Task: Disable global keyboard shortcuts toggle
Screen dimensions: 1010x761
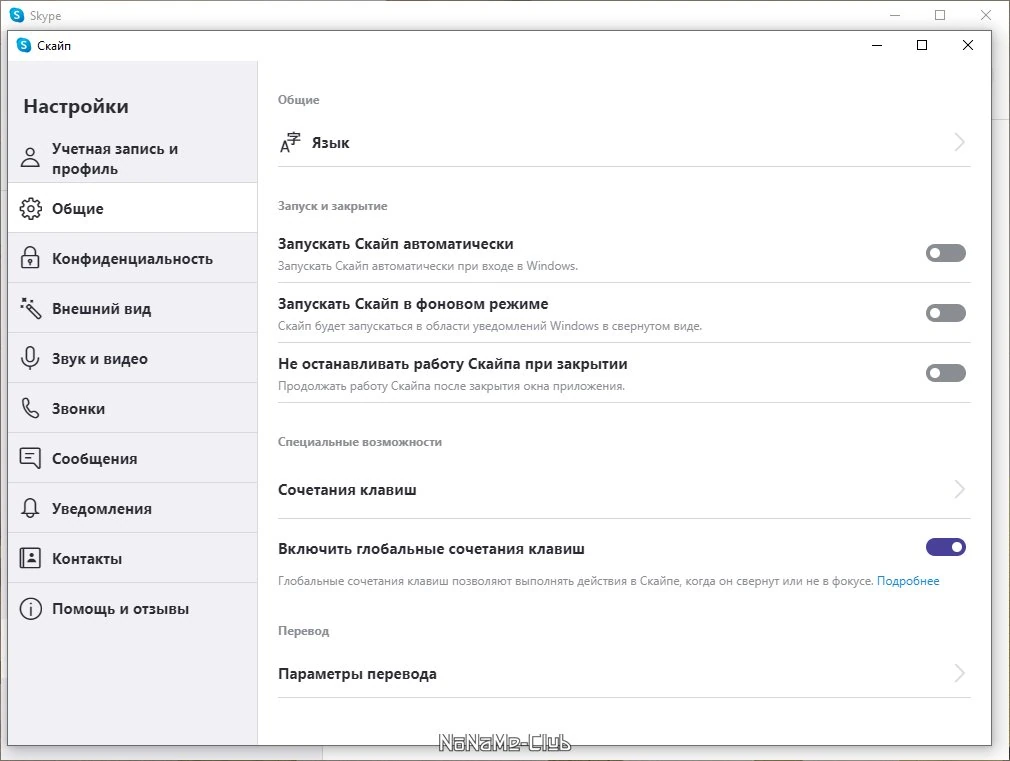Action: (x=946, y=547)
